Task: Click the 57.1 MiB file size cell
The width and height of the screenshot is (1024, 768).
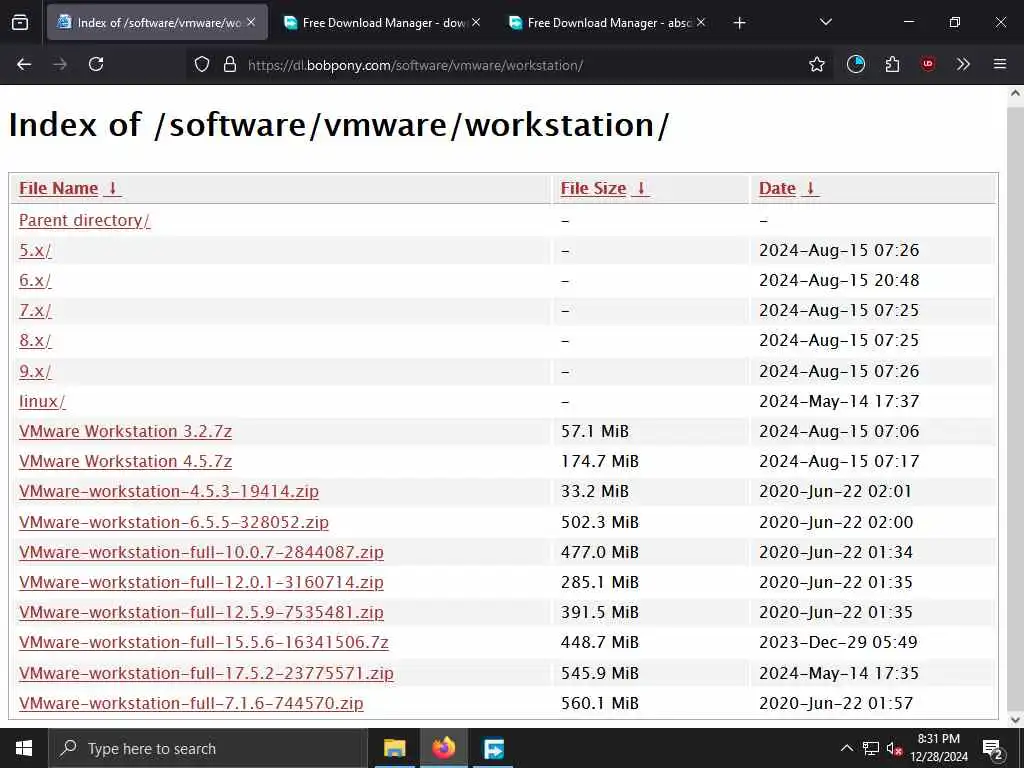Action: point(594,431)
